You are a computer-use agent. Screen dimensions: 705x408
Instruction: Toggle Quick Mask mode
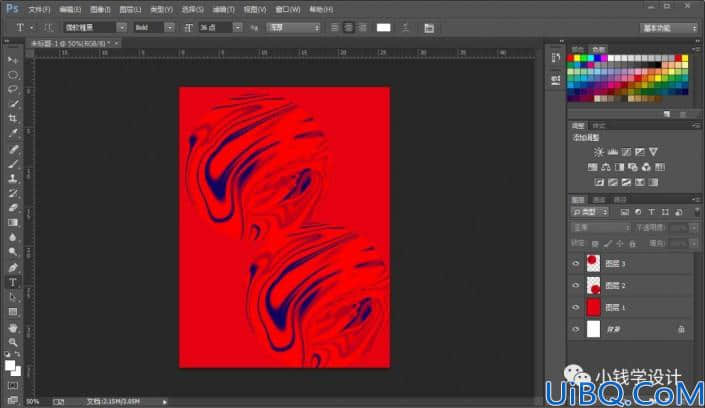click(13, 386)
